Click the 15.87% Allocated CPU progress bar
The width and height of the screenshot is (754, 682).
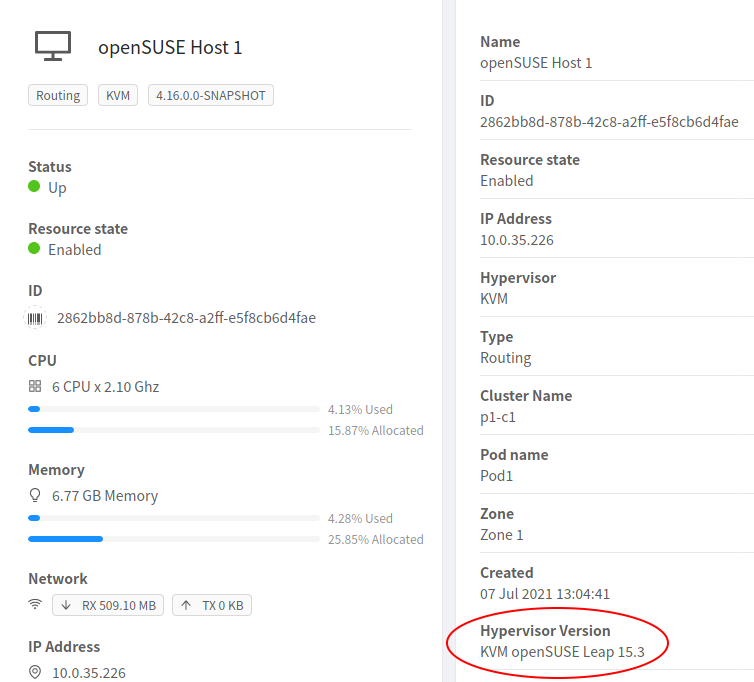[174, 430]
